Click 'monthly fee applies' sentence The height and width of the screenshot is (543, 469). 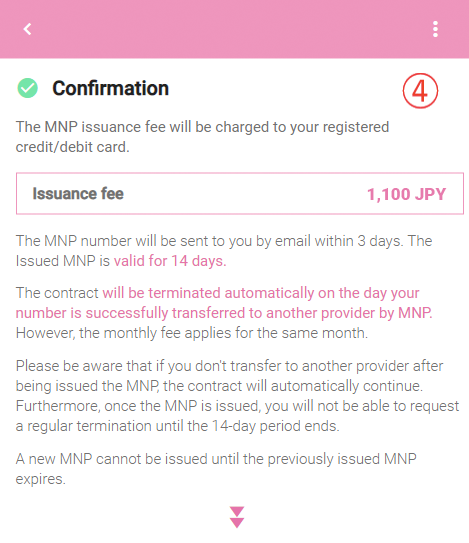(192, 333)
